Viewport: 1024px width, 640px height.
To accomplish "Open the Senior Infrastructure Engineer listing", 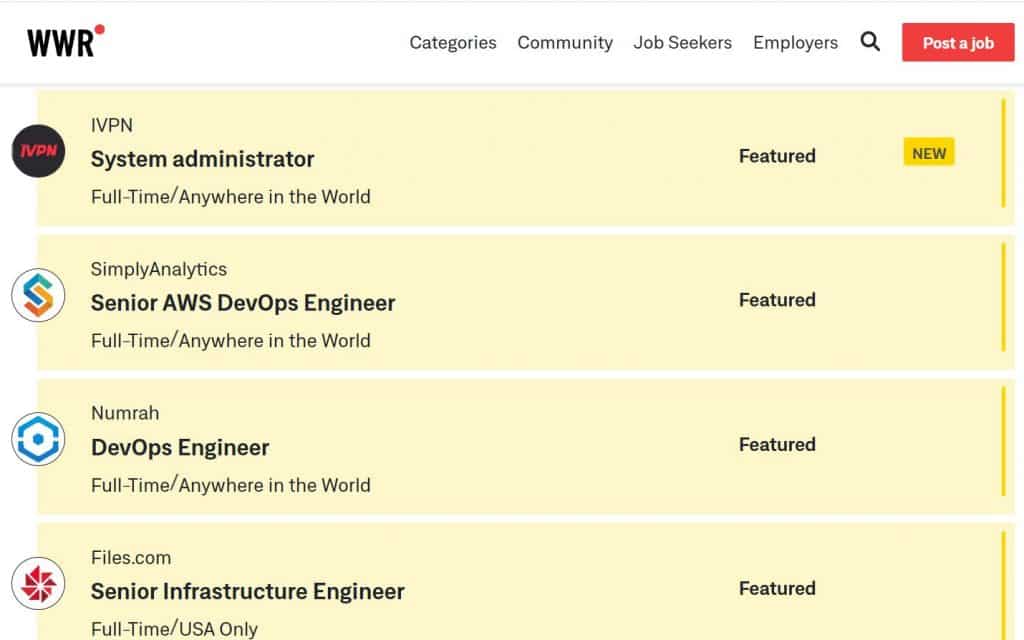I will tap(248, 591).
